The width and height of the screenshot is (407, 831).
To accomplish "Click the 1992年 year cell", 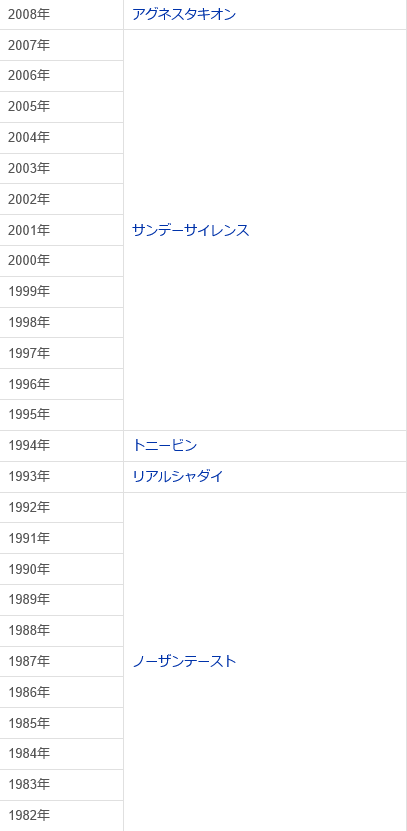I will click(61, 507).
